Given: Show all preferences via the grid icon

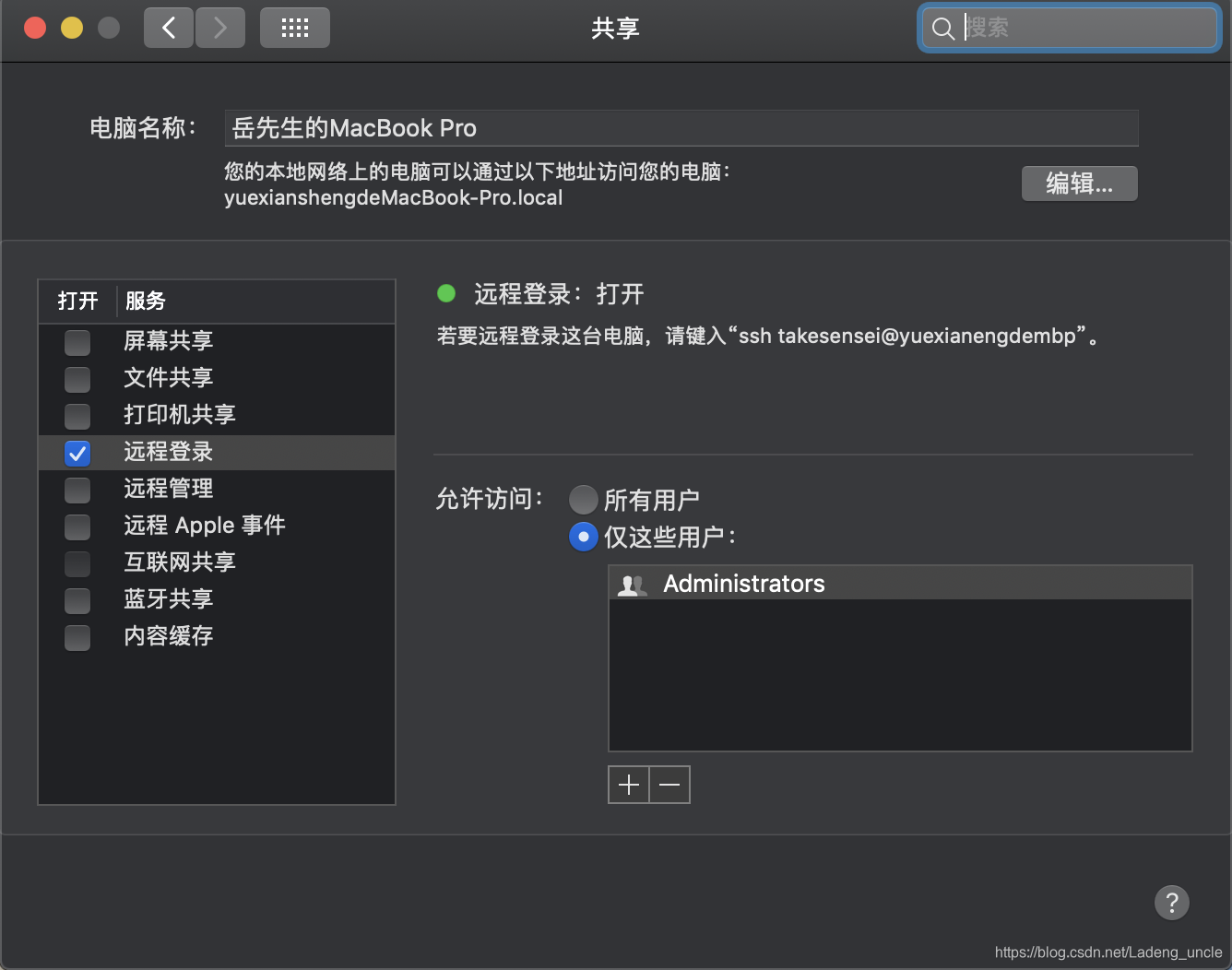Looking at the screenshot, I should (x=295, y=28).
